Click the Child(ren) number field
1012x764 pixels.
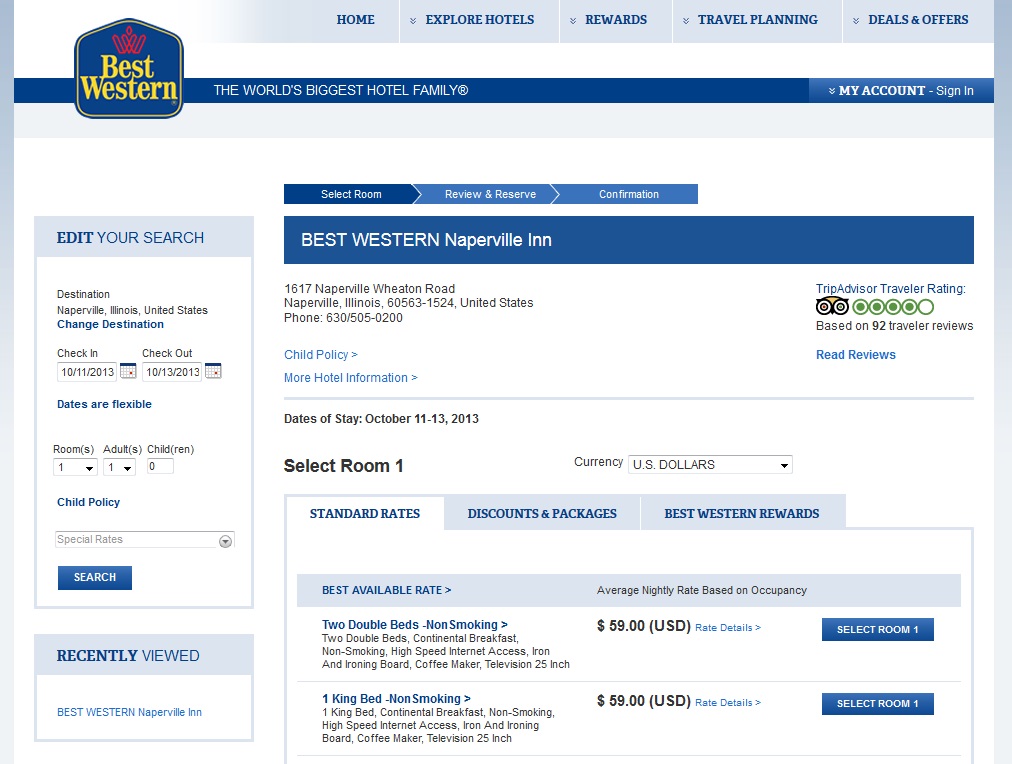(160, 467)
